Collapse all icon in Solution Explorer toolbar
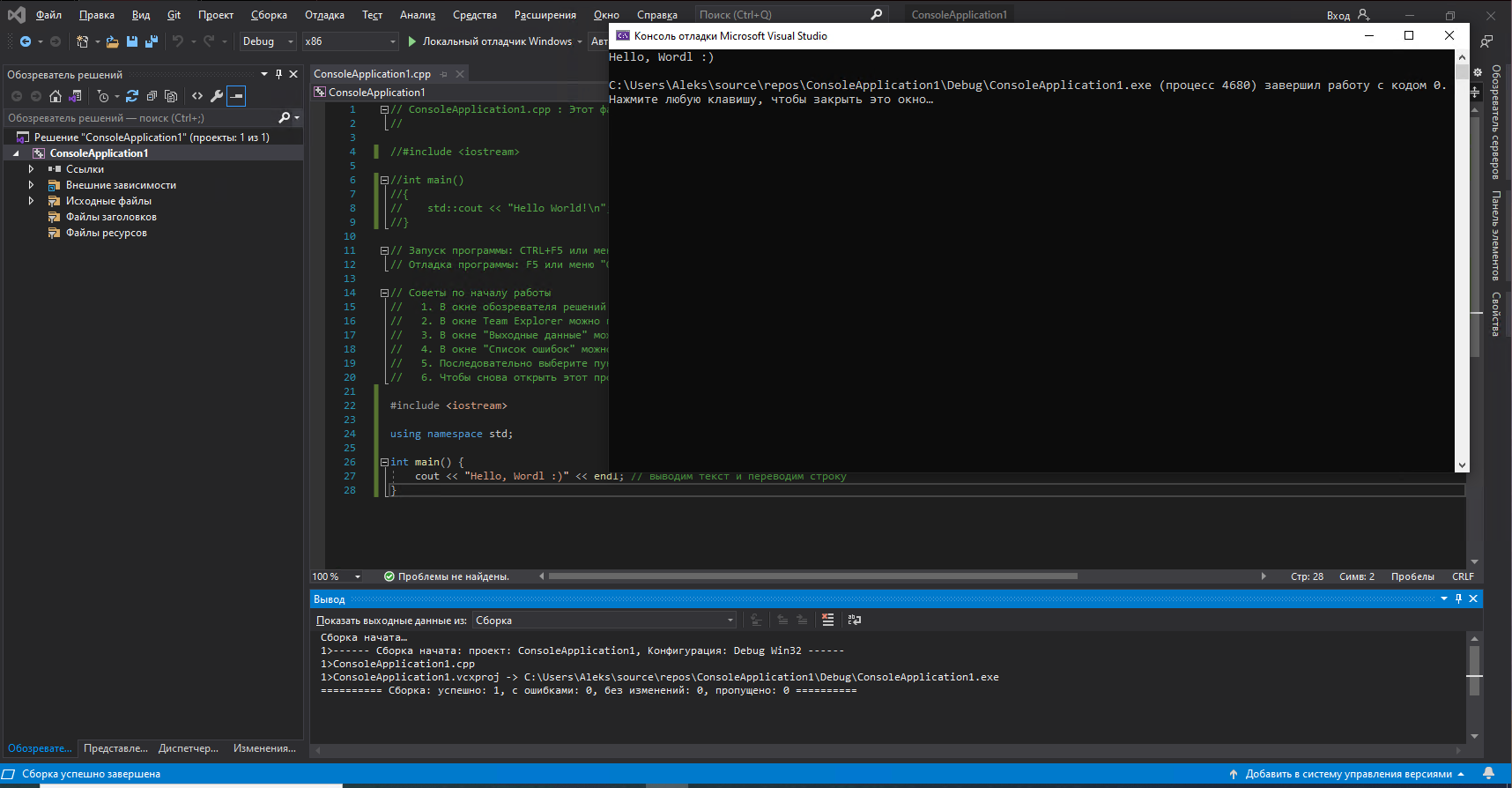This screenshot has height=788, width=1512. [x=152, y=96]
